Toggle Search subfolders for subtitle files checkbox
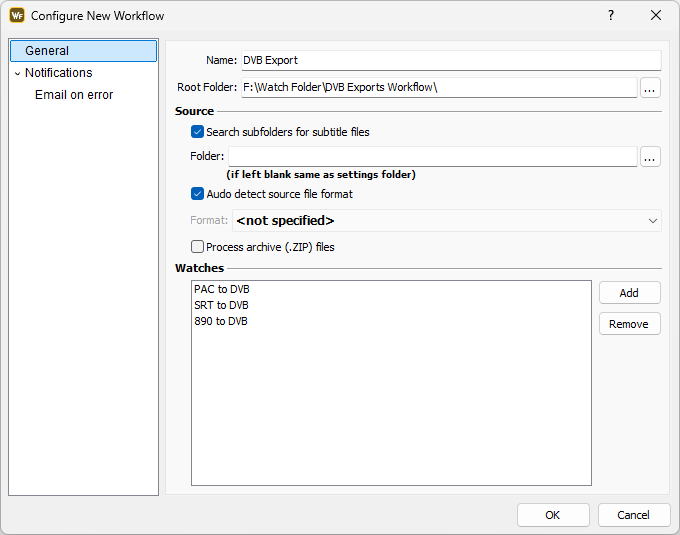This screenshot has width=680, height=535. click(x=197, y=132)
